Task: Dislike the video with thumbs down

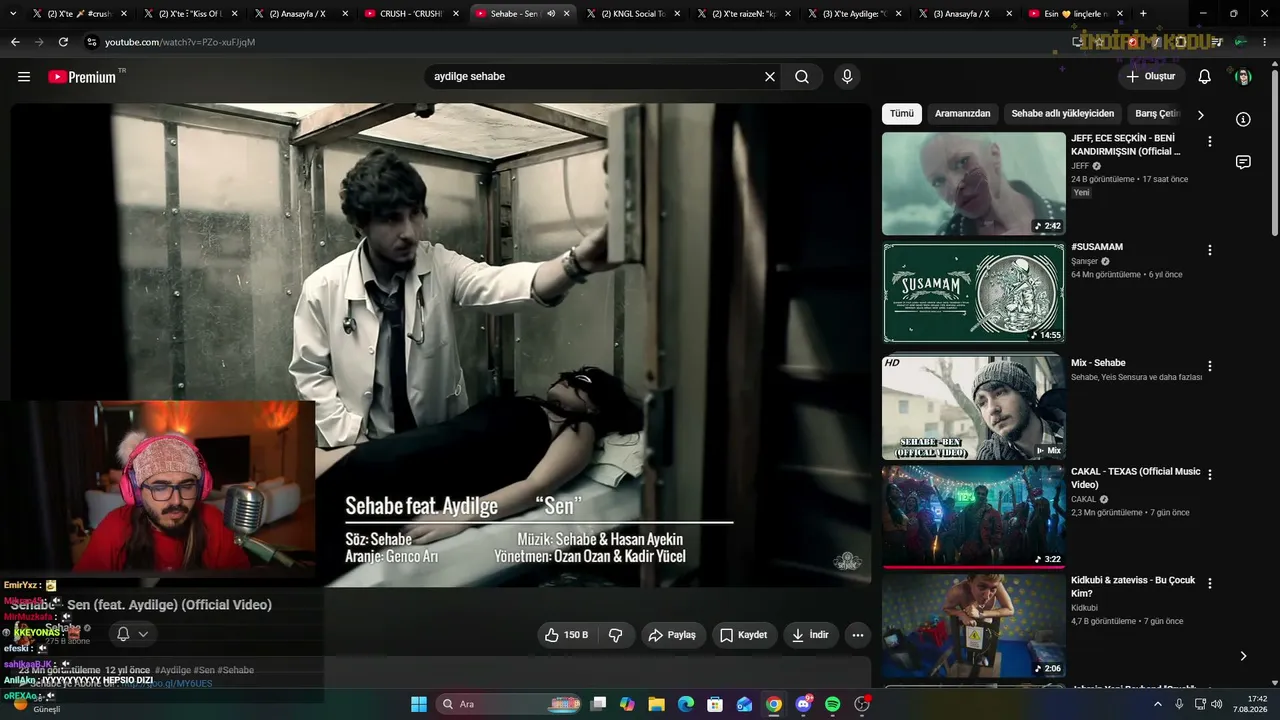Action: (616, 635)
